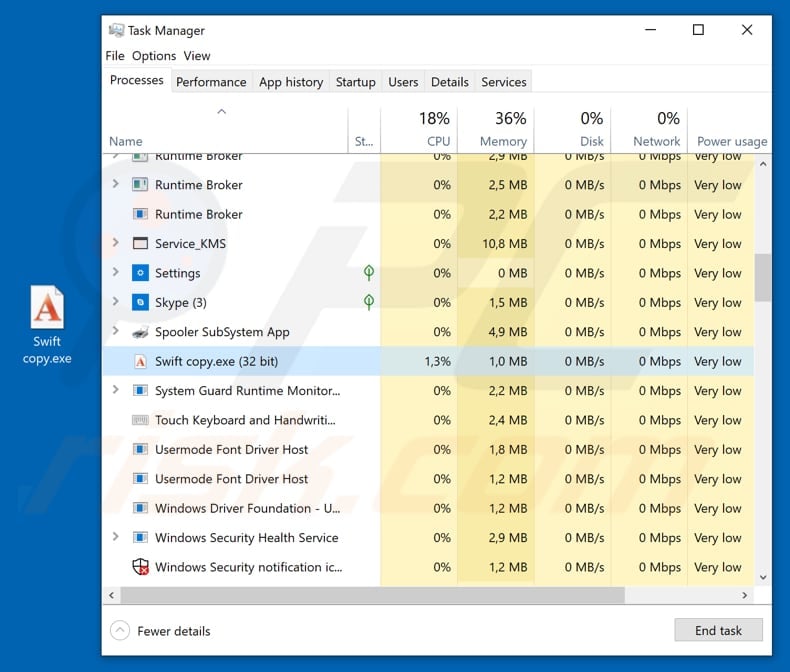Select 'Windows Security notification ic...' row text

coord(248,567)
